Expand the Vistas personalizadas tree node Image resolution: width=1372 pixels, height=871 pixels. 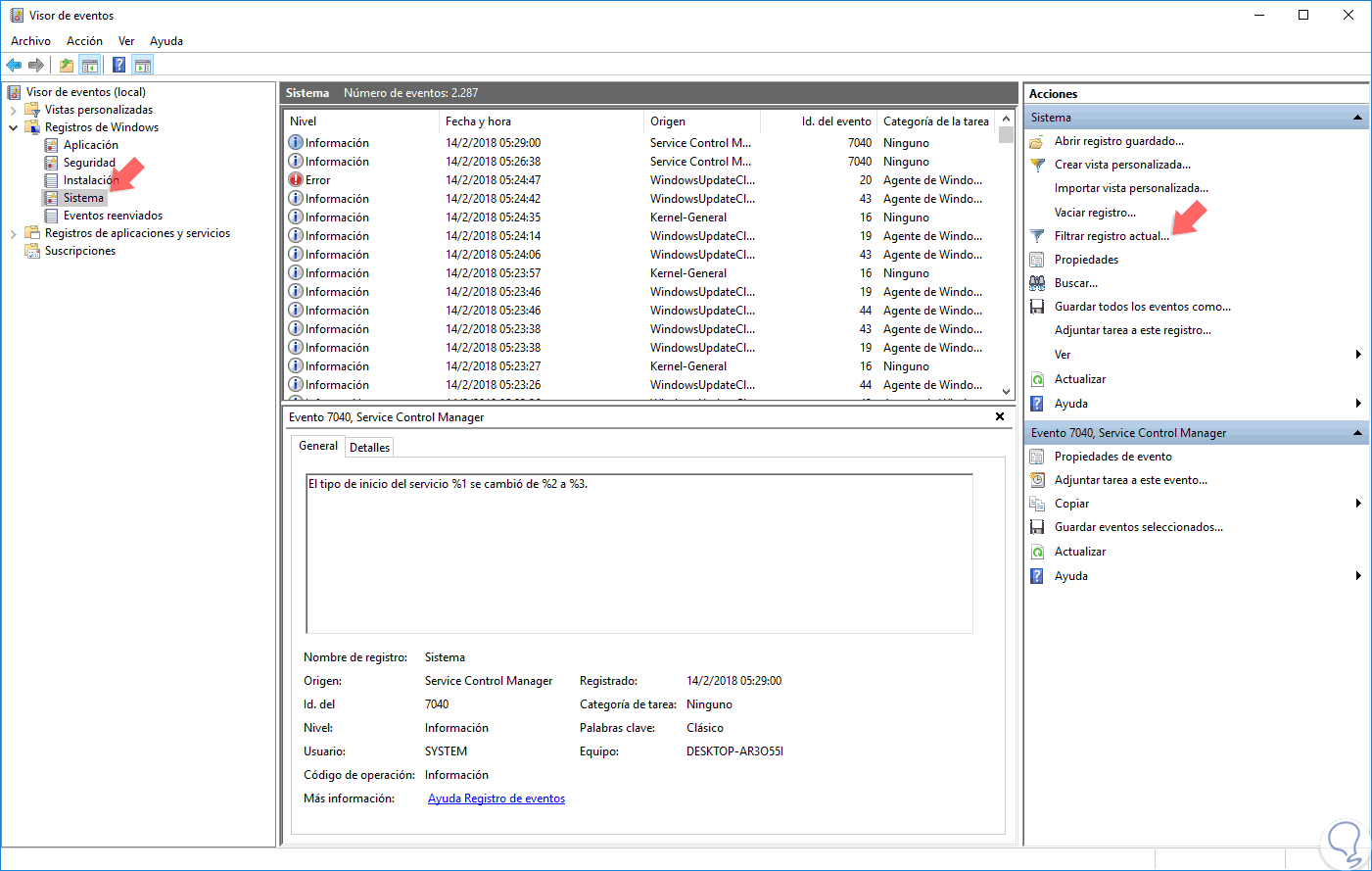coord(13,110)
